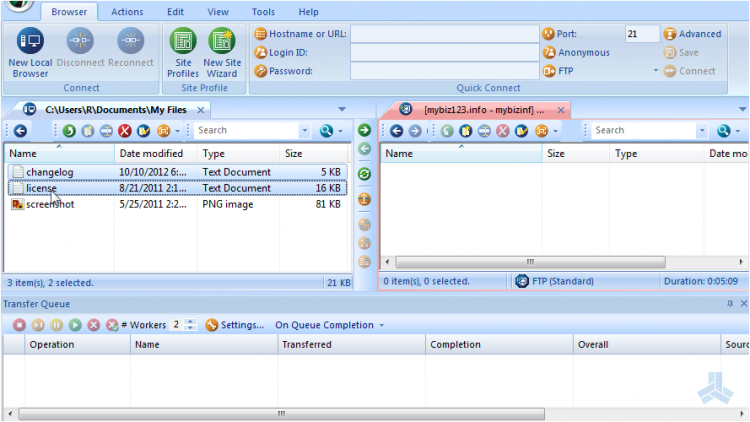Screen dimensions: 750x422
Task: Open the Actions ribbon tab
Action: (x=127, y=12)
